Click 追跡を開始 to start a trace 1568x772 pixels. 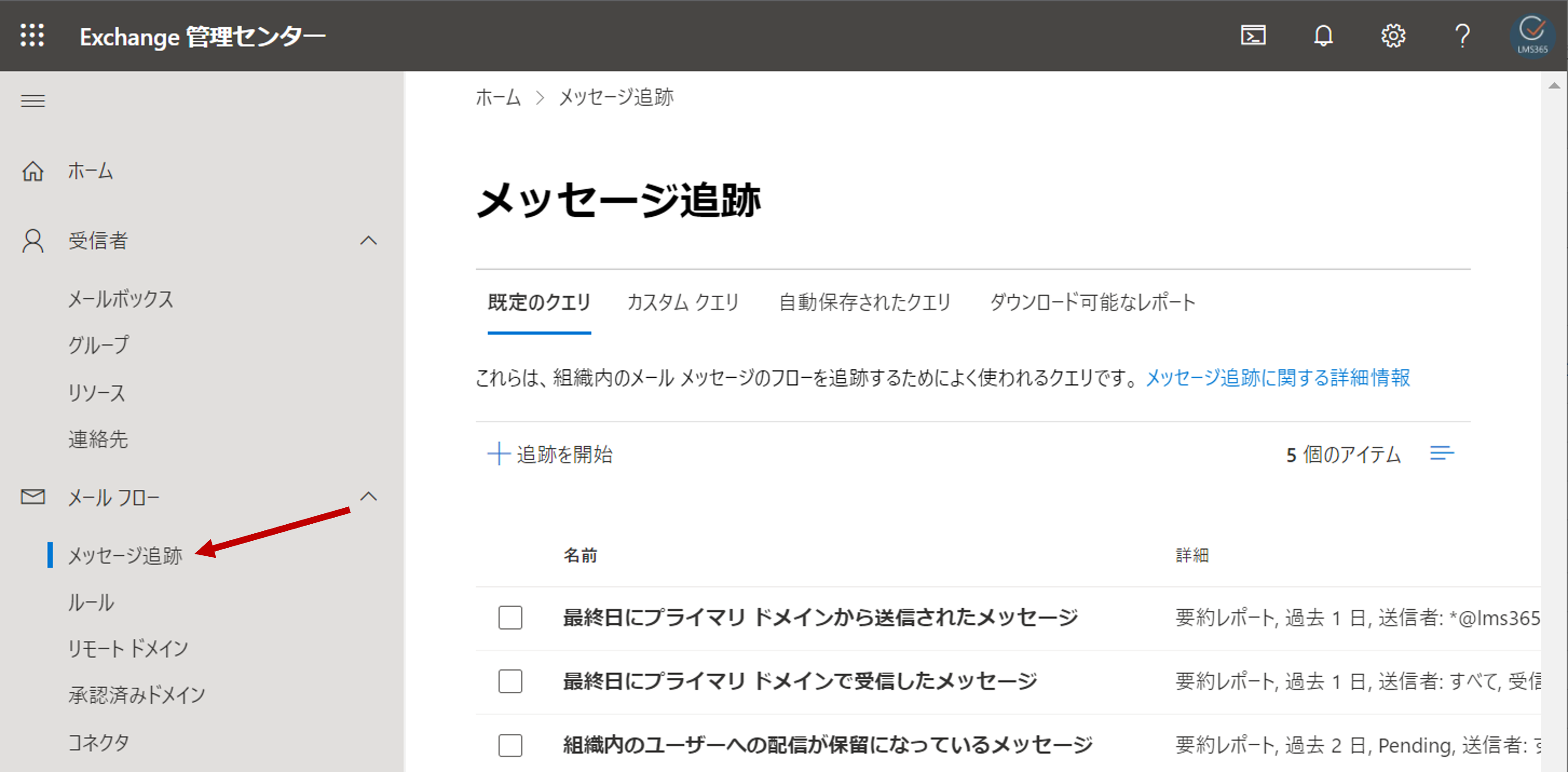[550, 454]
